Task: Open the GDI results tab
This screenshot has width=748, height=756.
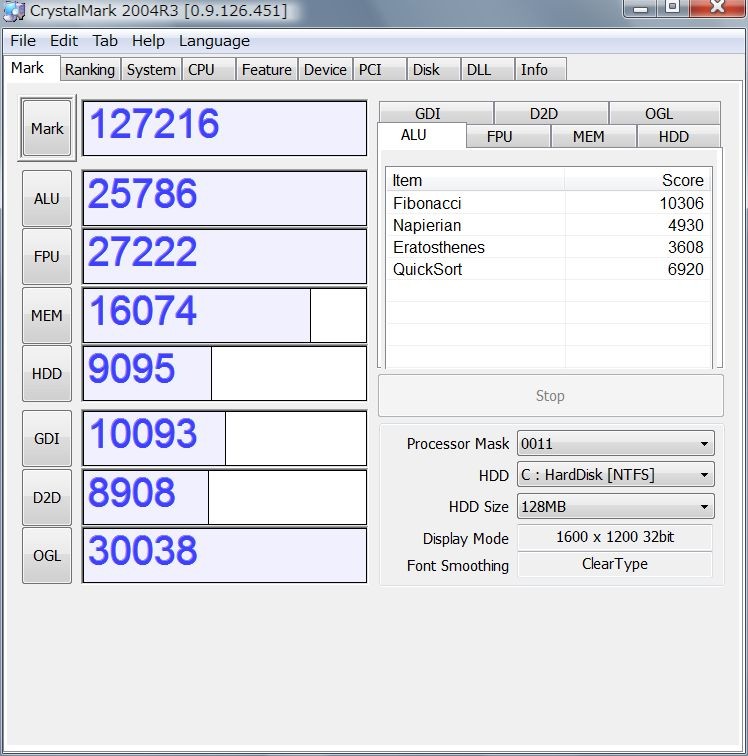Action: (435, 113)
